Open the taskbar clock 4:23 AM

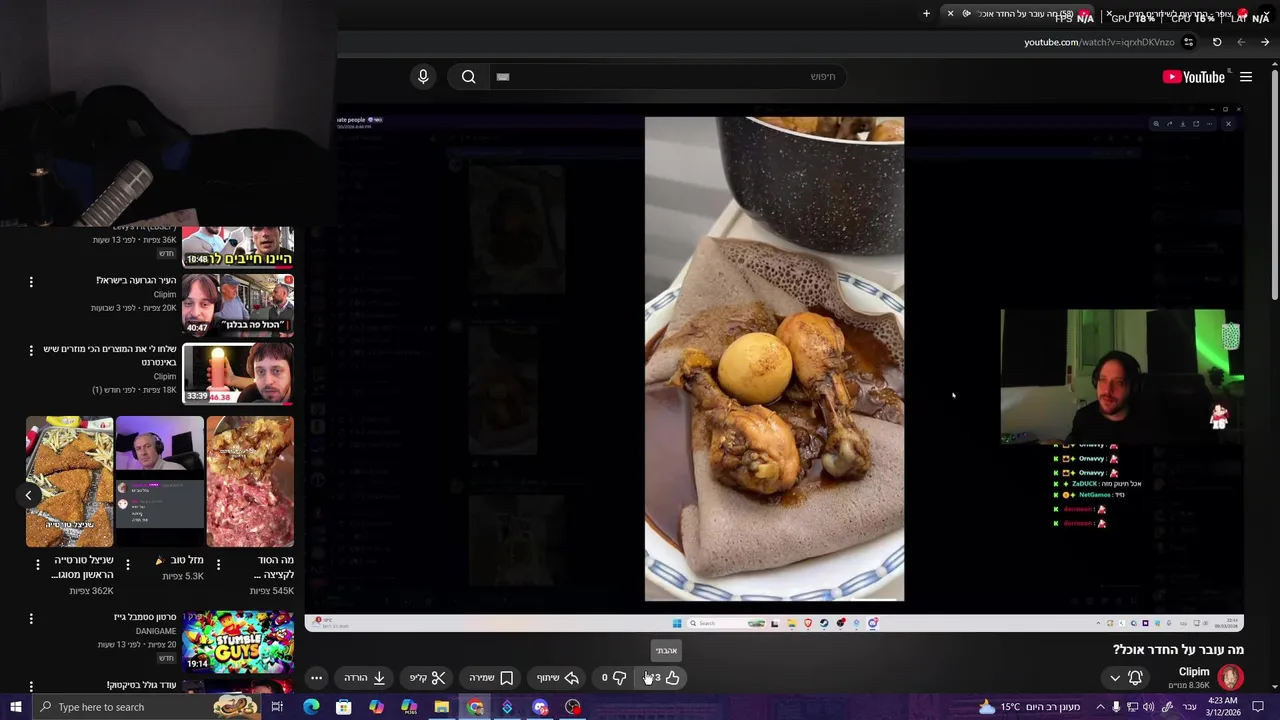point(1222,707)
